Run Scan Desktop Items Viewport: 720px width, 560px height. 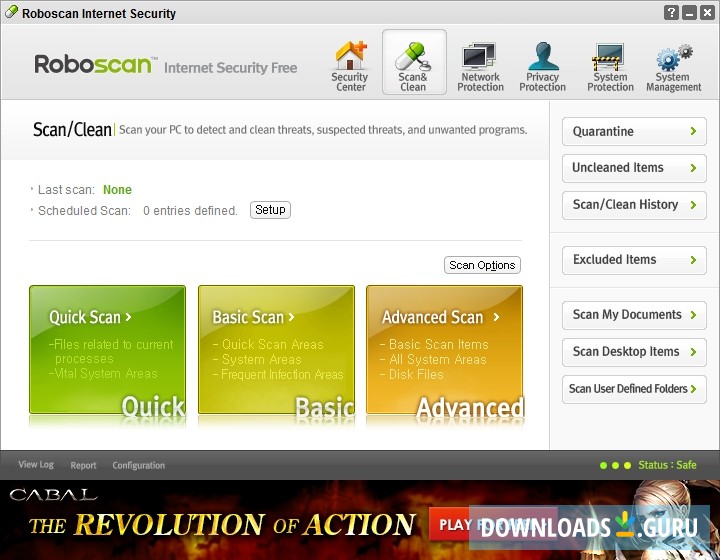(x=634, y=352)
